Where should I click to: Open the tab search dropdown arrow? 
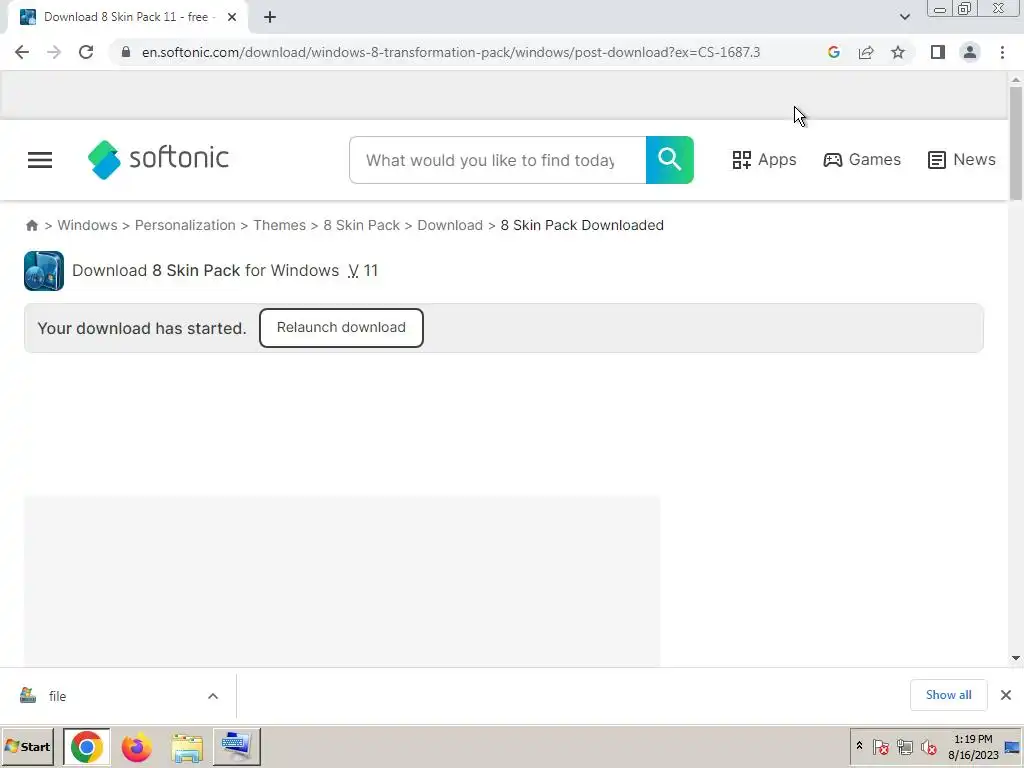(x=904, y=17)
